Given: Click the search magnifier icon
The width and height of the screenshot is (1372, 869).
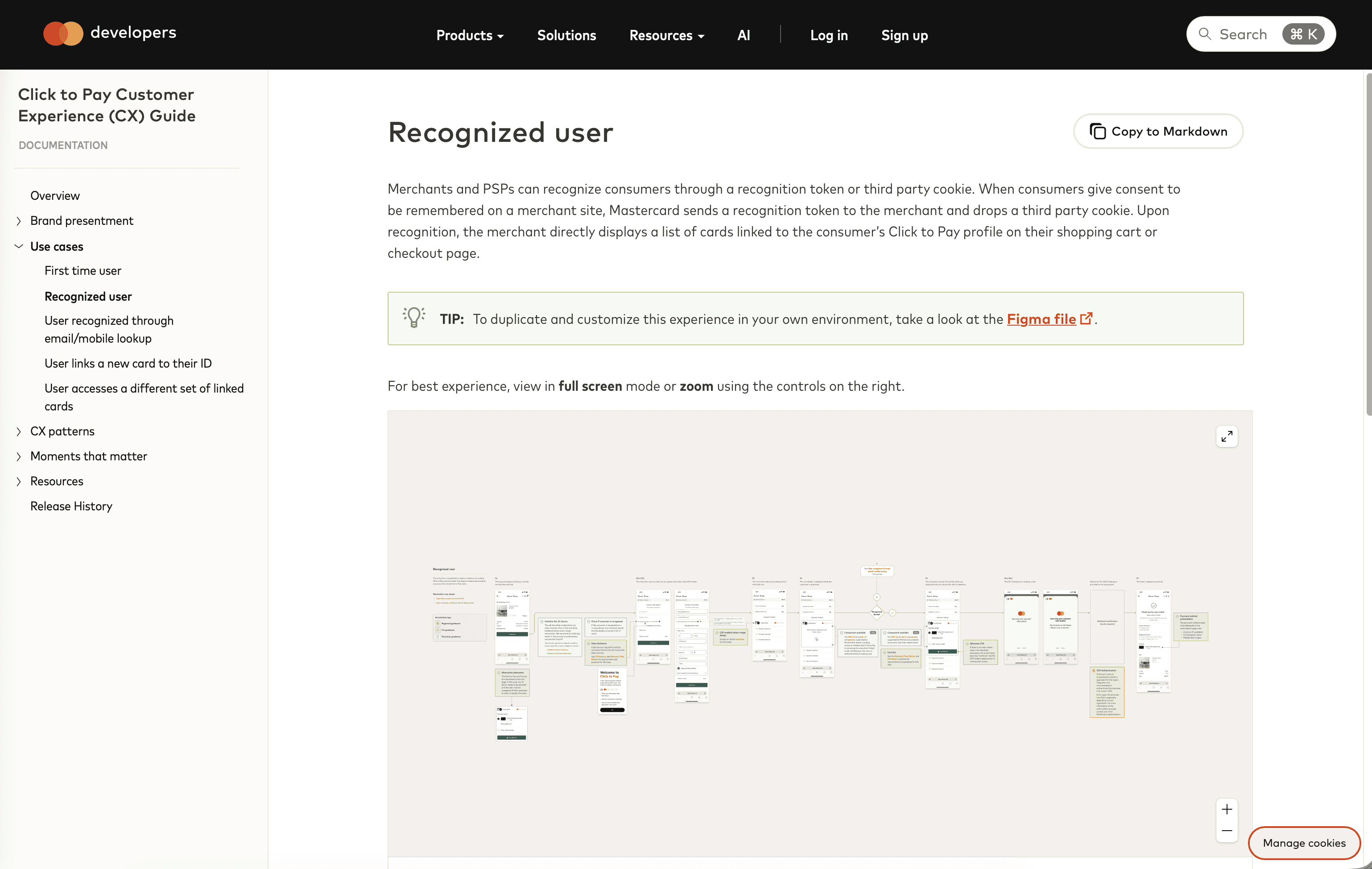Looking at the screenshot, I should pyautogui.click(x=1204, y=34).
